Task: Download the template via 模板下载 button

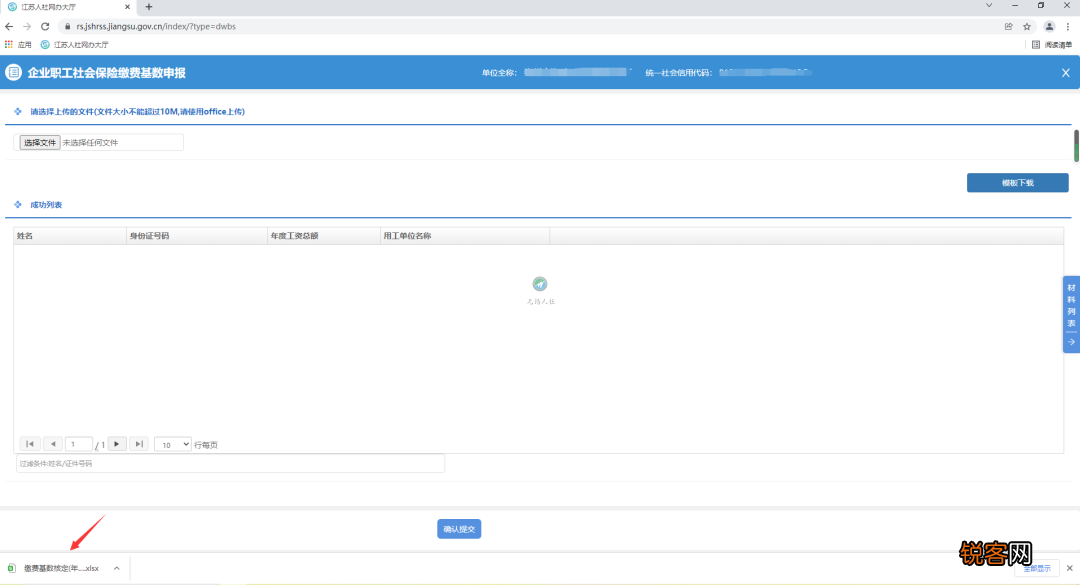Action: (1017, 183)
